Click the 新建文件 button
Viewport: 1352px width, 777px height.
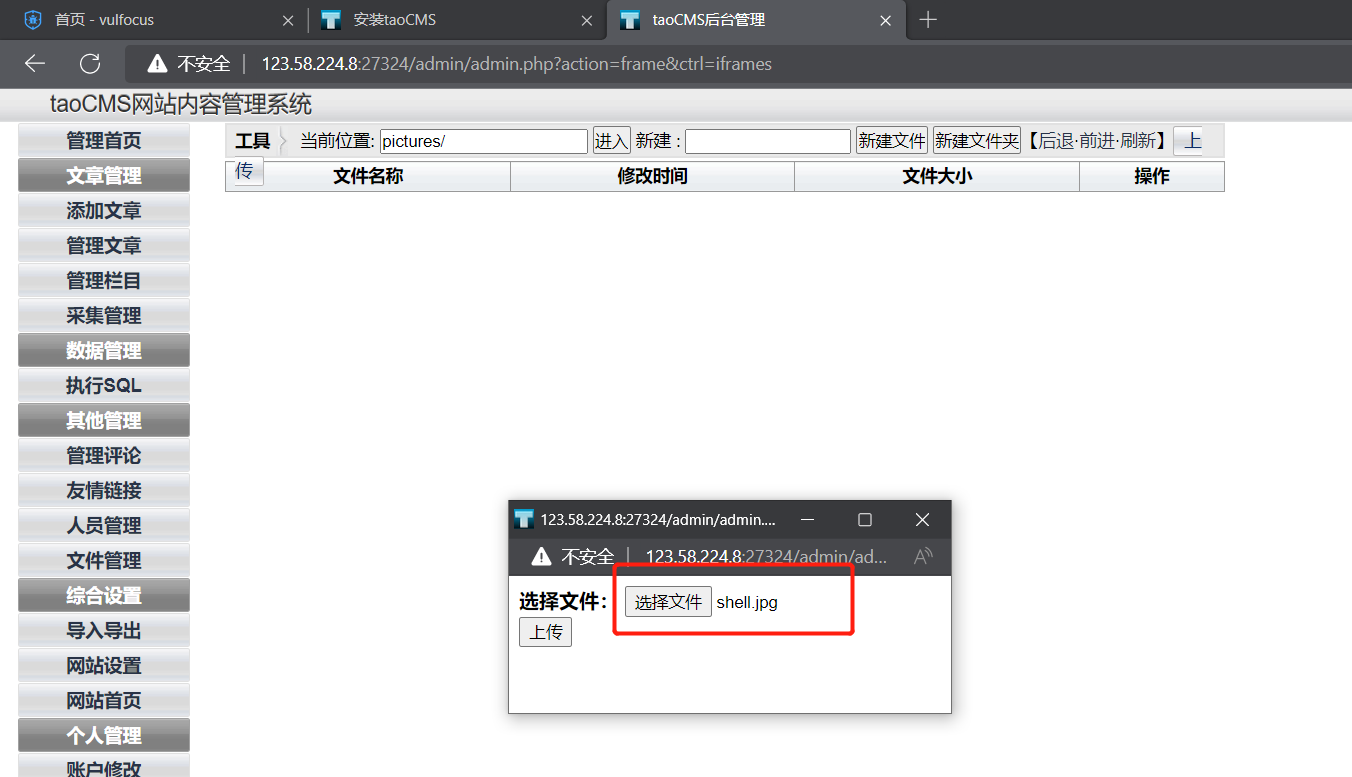pyautogui.click(x=892, y=141)
